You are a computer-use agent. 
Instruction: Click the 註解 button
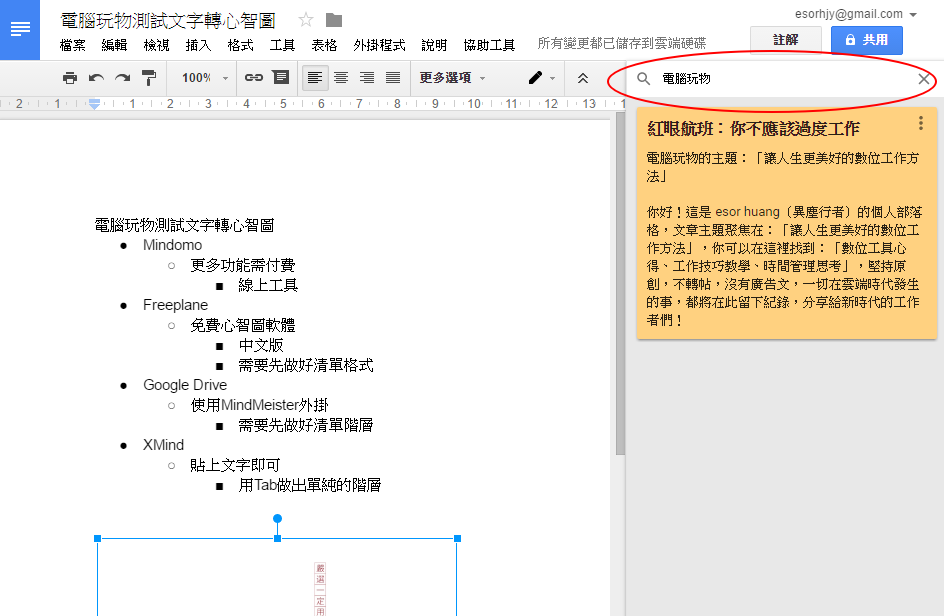[786, 40]
